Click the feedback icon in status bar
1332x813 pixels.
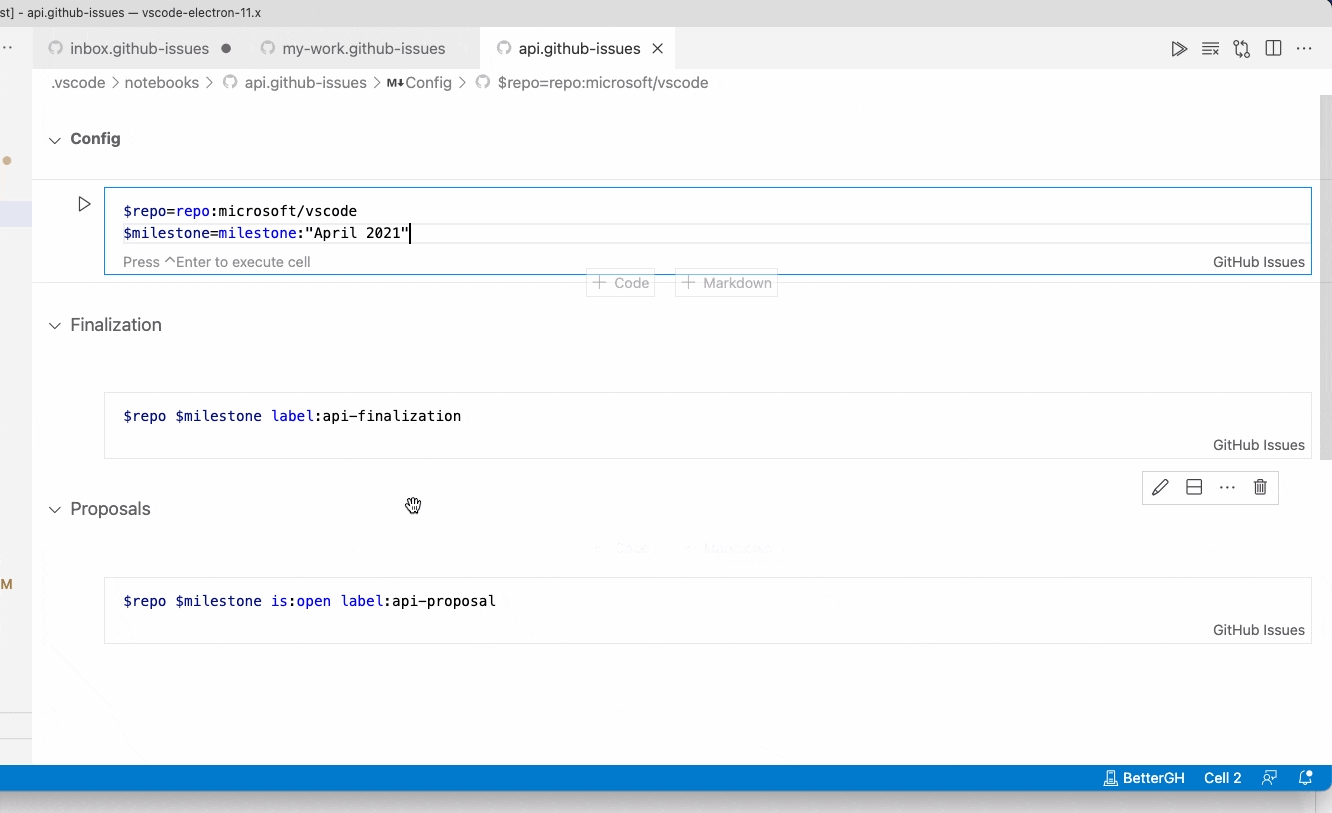1269,778
